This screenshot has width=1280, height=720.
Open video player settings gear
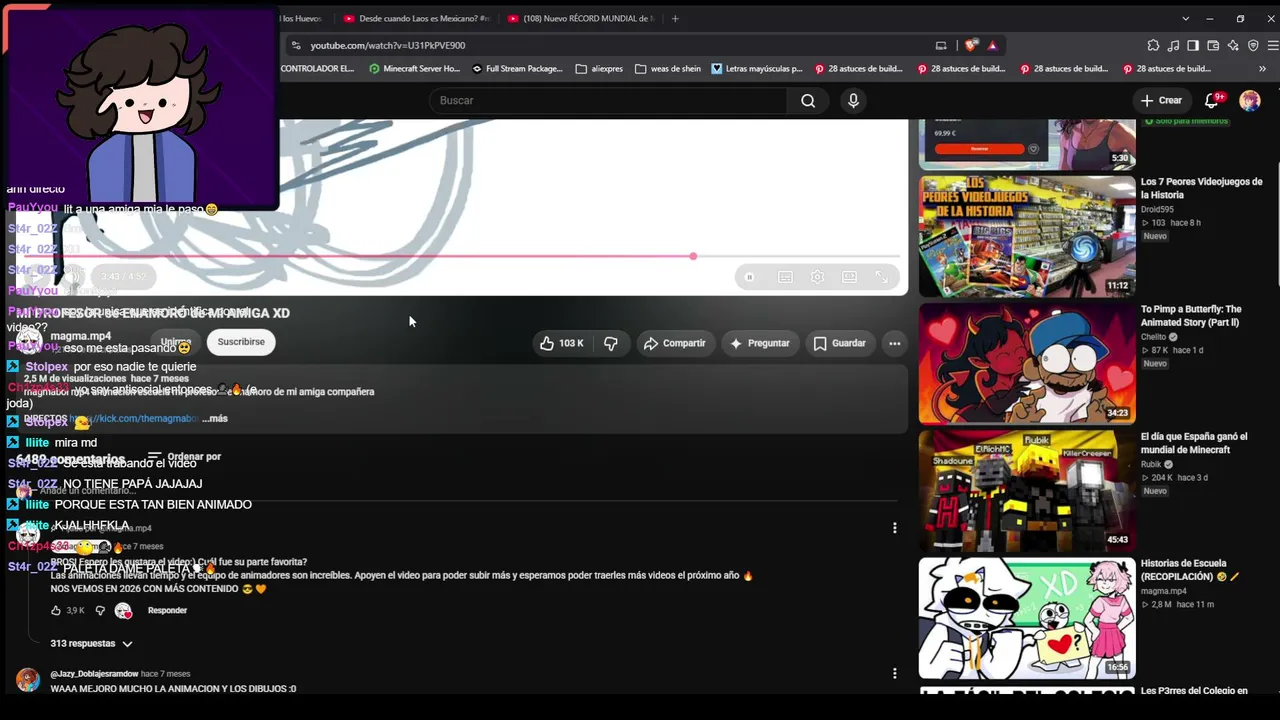pos(817,277)
